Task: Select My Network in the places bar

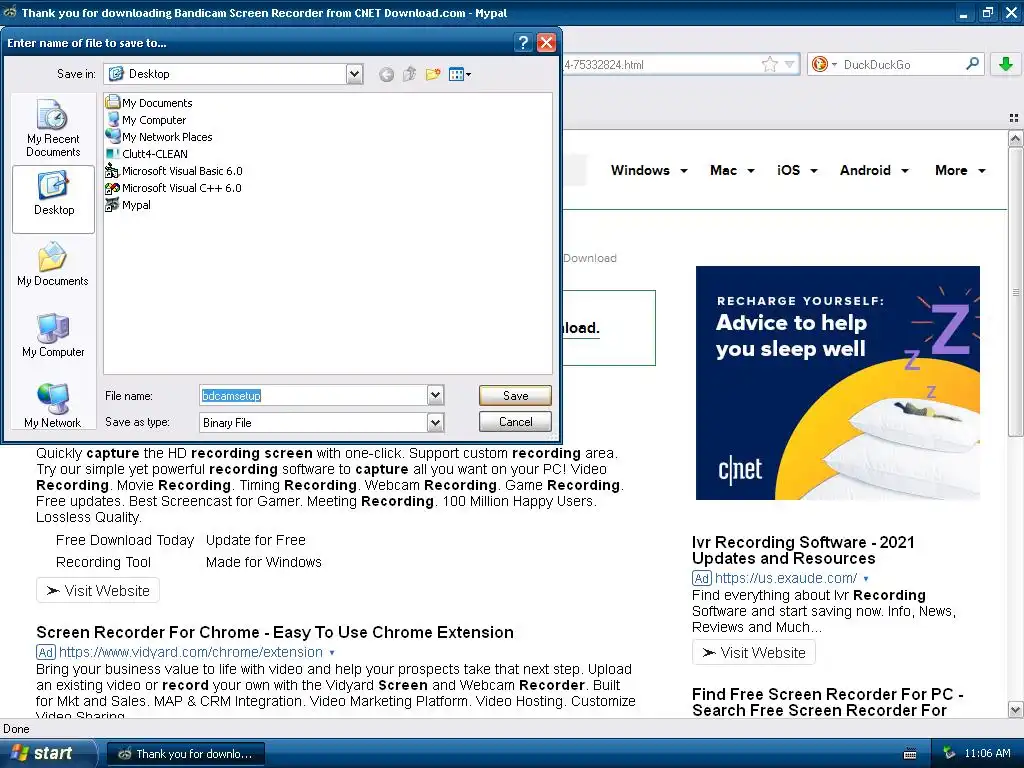Action: pos(53,406)
